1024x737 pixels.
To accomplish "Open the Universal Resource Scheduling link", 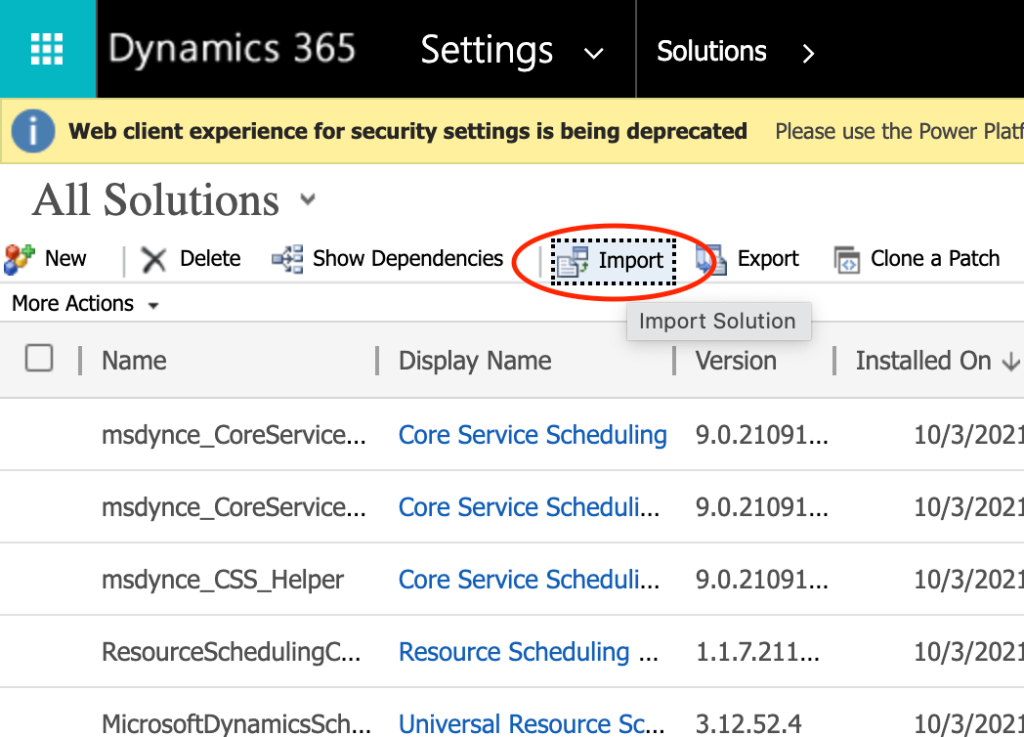I will tap(530, 723).
